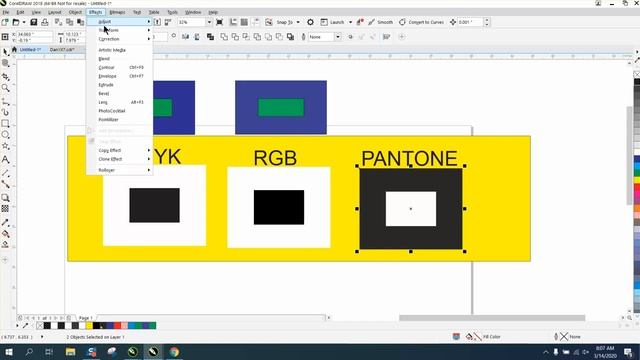
Task: Select the Zoom magnifier tool in toolbox
Action: point(5,88)
